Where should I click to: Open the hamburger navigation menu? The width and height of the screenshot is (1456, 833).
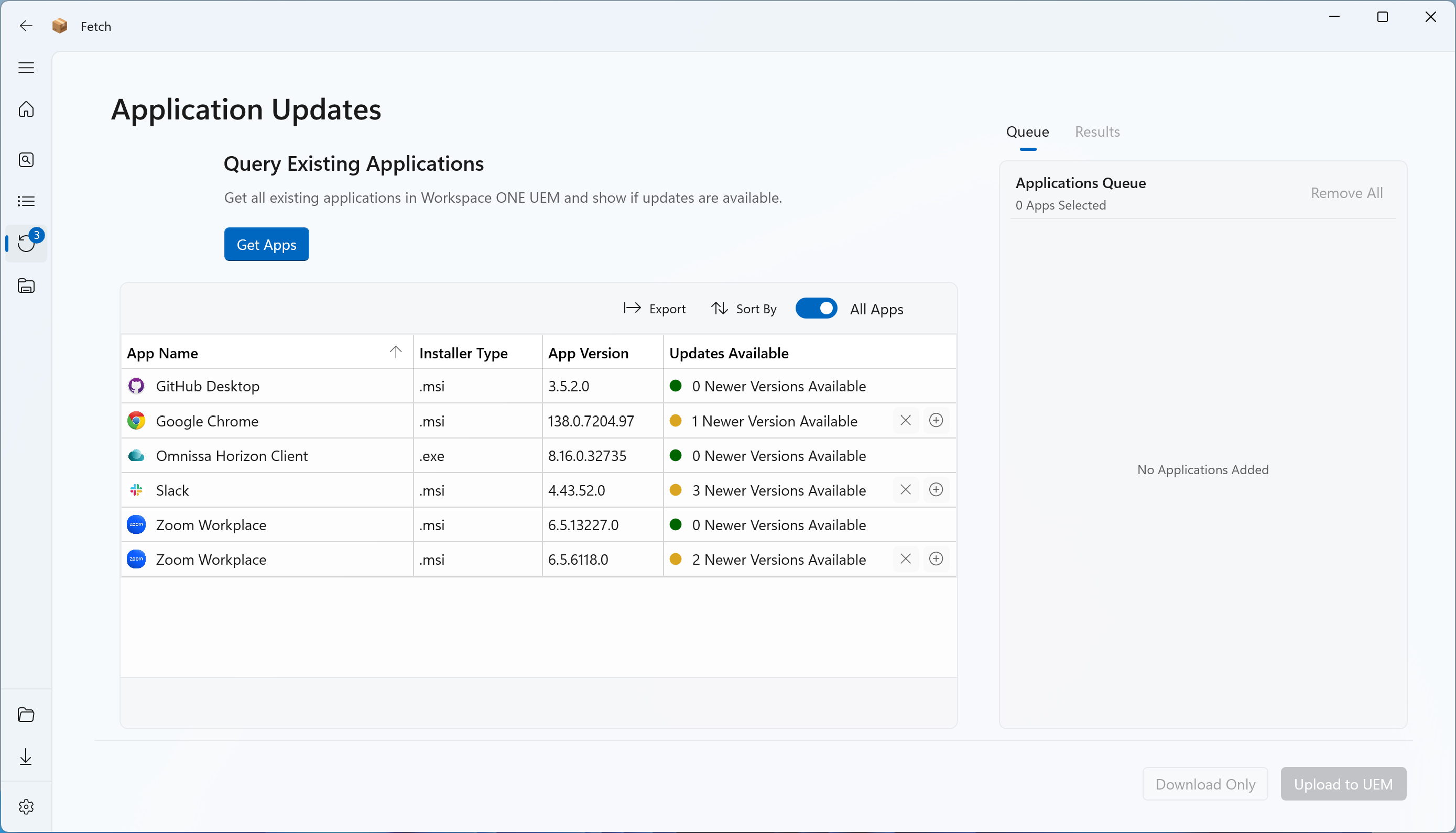(26, 68)
